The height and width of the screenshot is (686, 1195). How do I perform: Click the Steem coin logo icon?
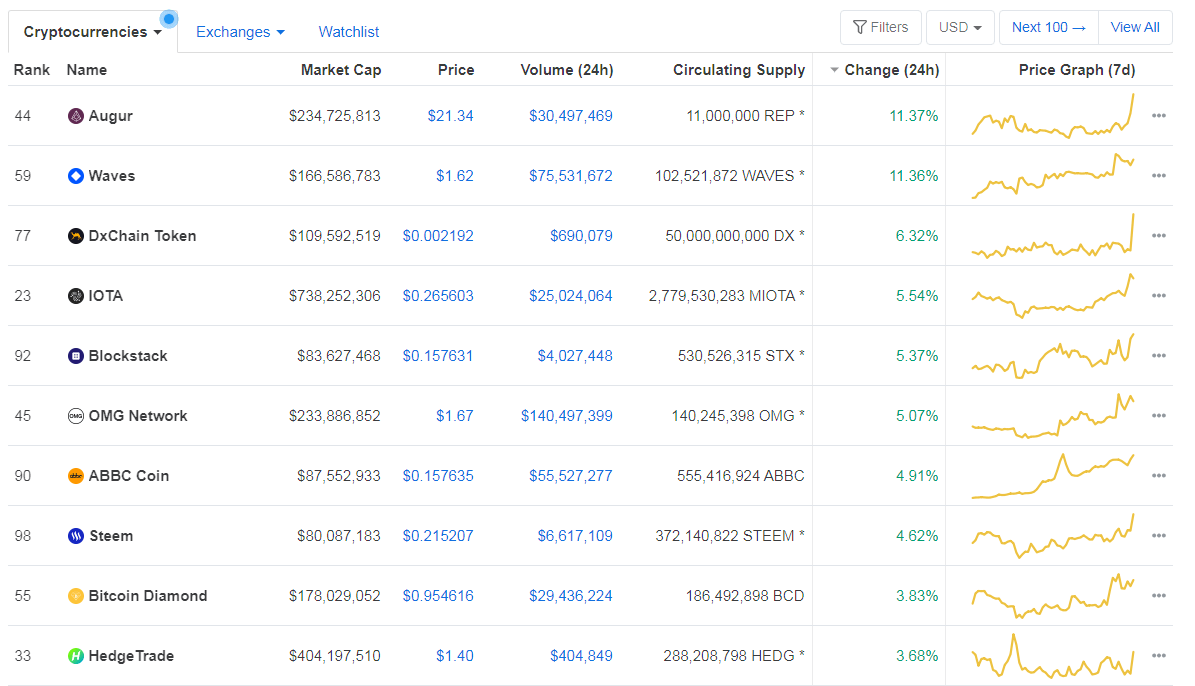[x=75, y=536]
